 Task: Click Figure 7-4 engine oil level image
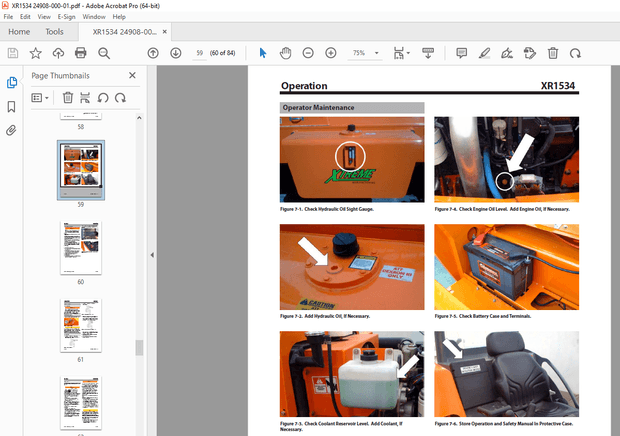pyautogui.click(x=507, y=159)
